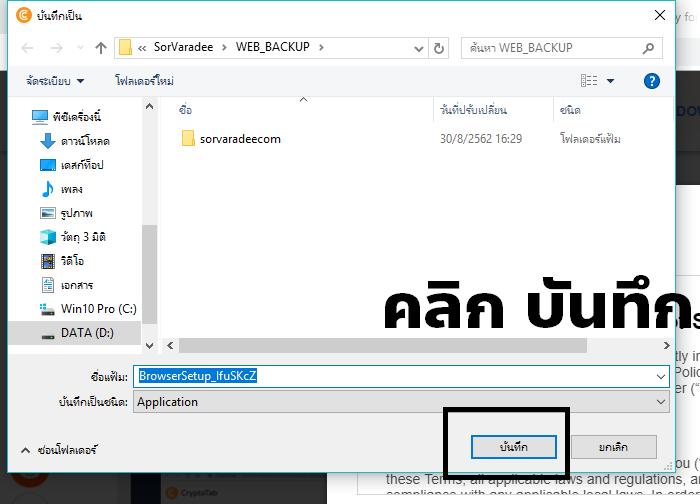Open the save as type Application dropdown
The height and width of the screenshot is (504, 700).
pyautogui.click(x=401, y=402)
